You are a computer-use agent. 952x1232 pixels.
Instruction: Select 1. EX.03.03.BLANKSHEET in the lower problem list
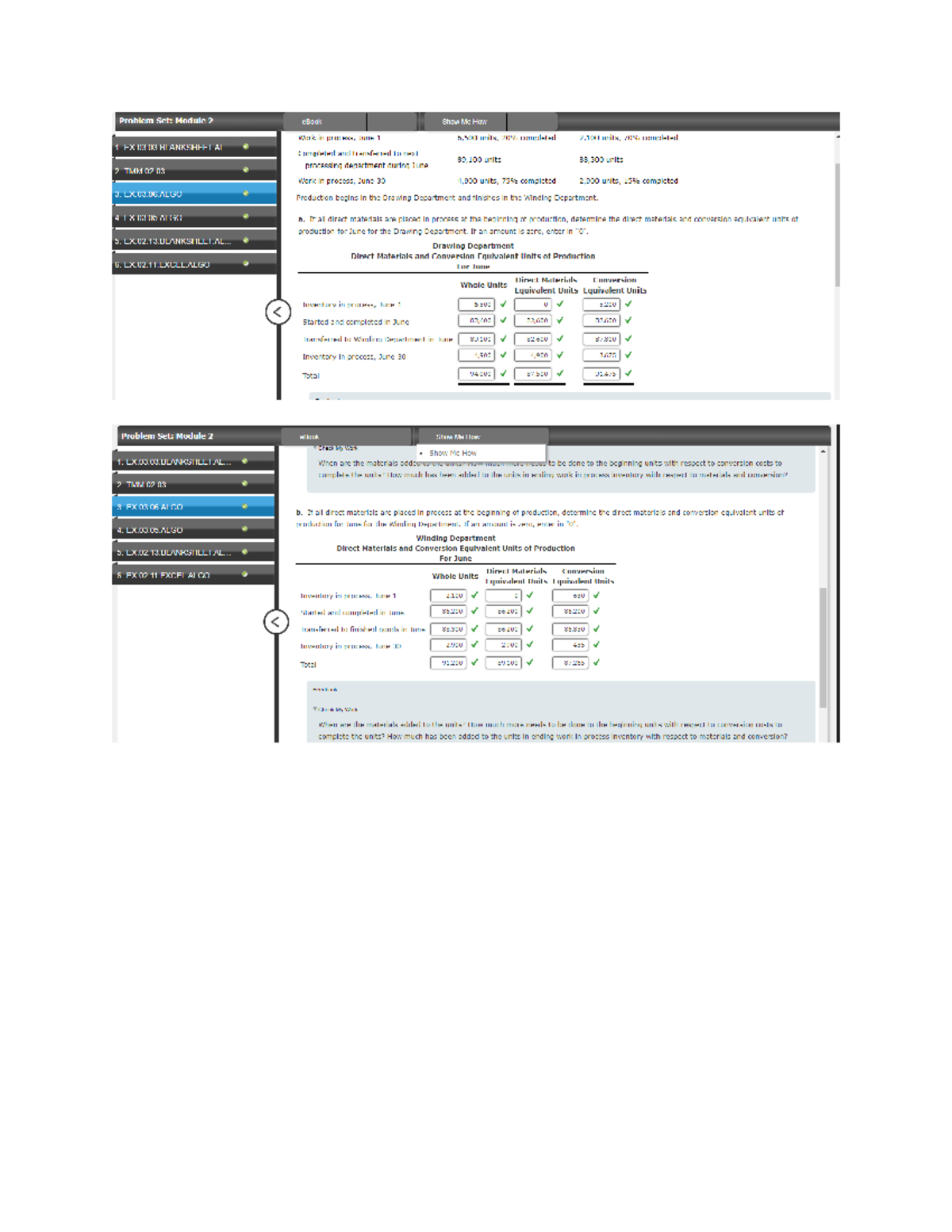(x=175, y=462)
